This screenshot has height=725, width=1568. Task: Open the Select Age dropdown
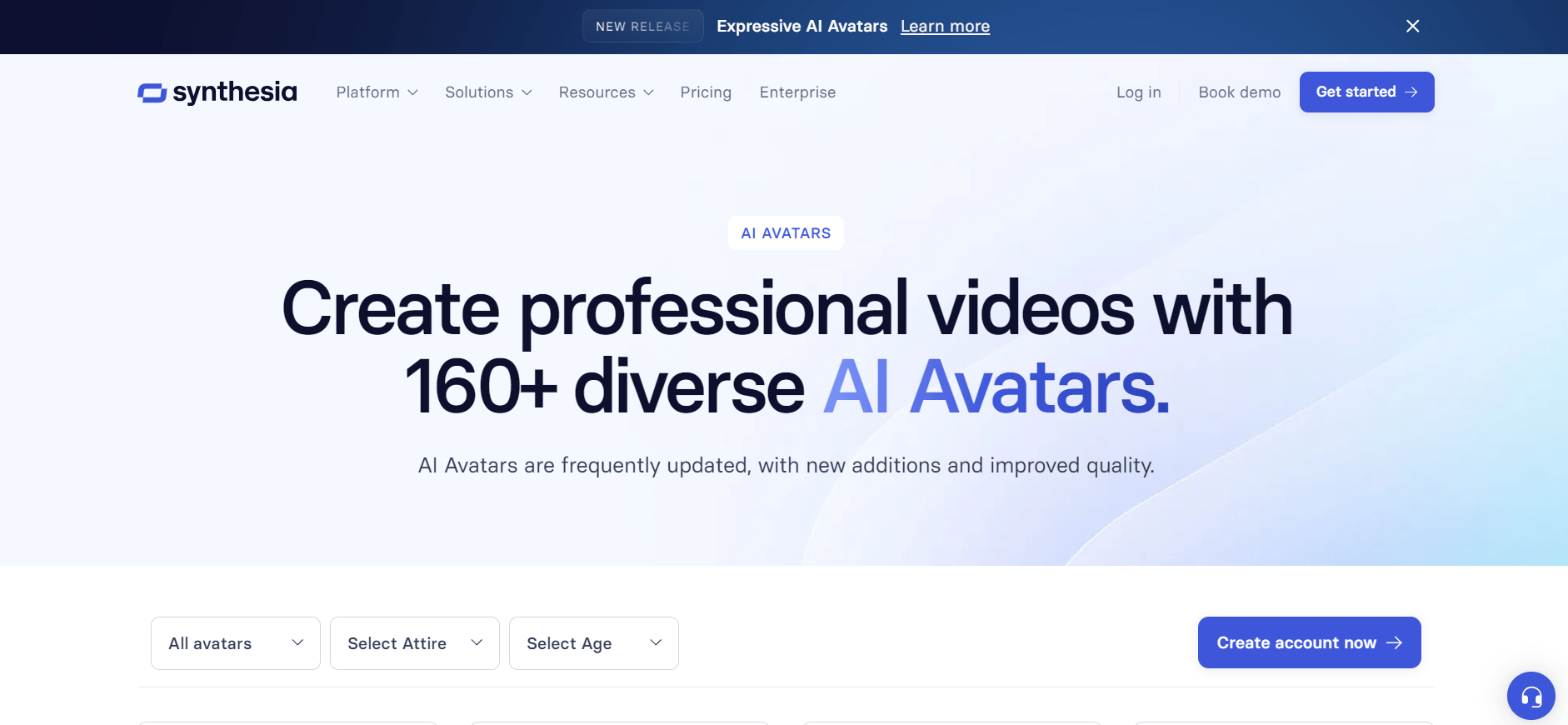(x=594, y=643)
